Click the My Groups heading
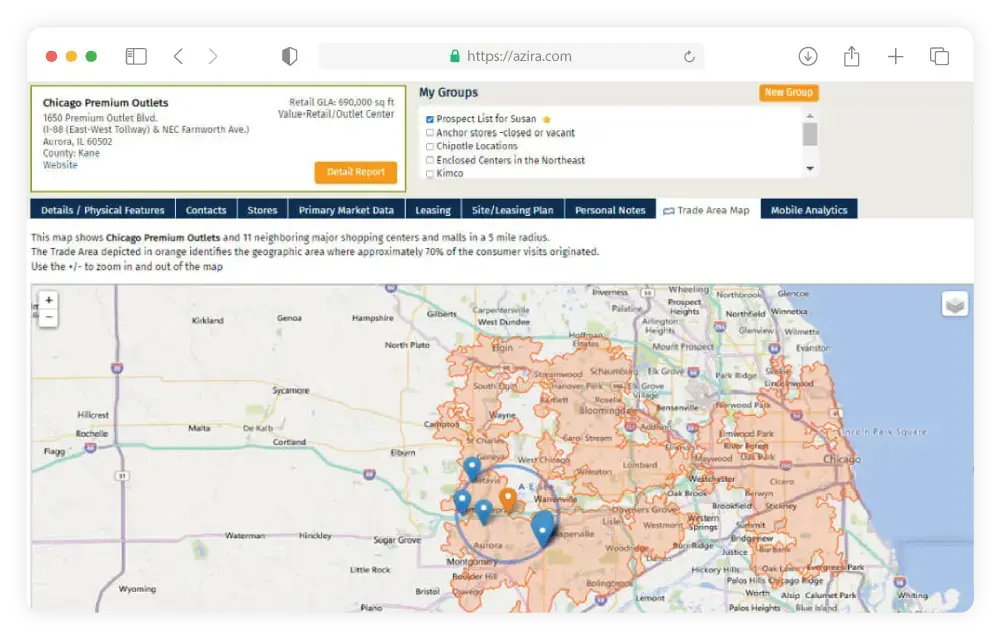 click(x=448, y=92)
